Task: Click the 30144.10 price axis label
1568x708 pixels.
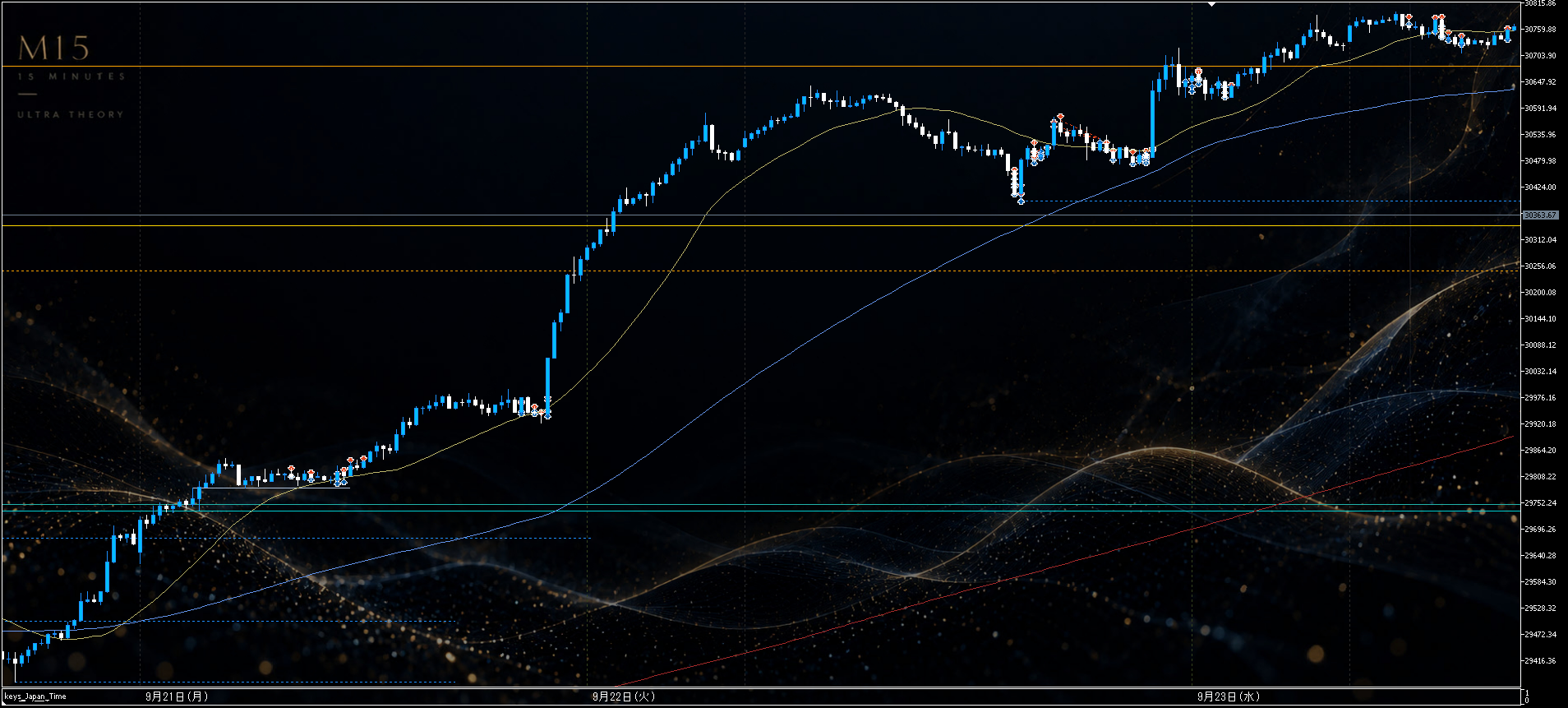Action: point(1540,319)
